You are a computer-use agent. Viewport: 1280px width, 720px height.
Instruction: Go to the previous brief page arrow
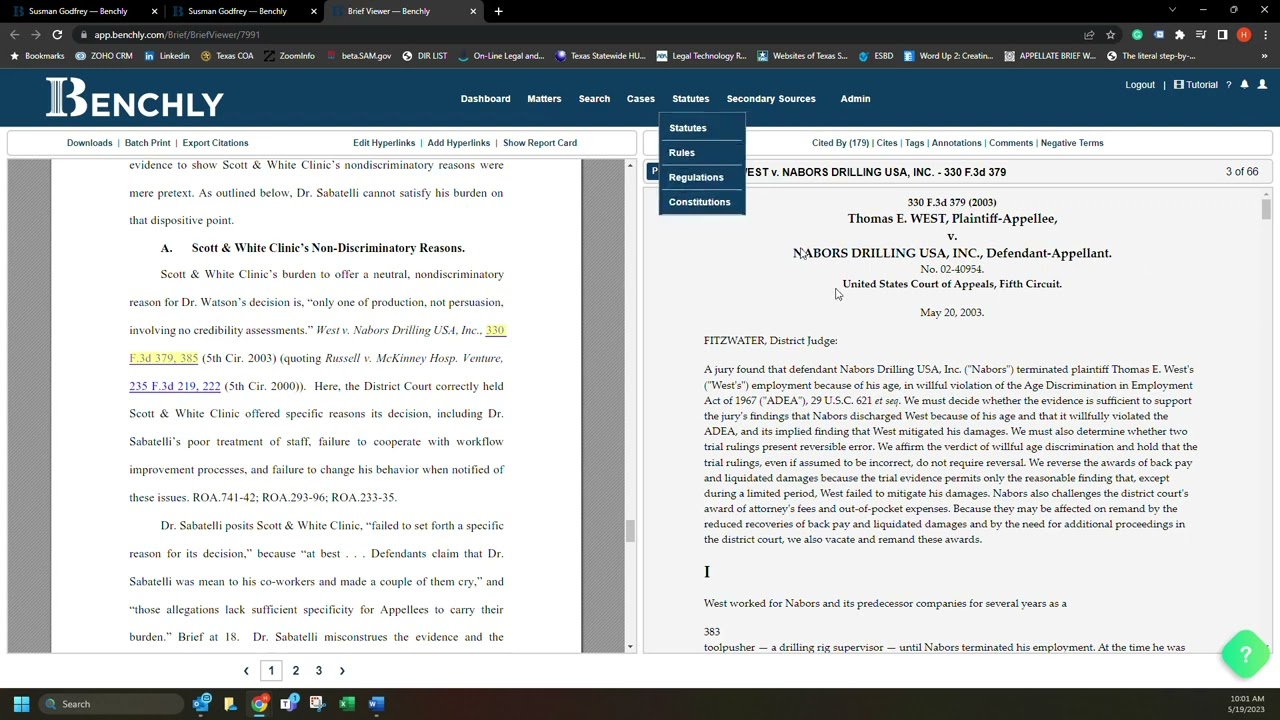pyautogui.click(x=246, y=671)
